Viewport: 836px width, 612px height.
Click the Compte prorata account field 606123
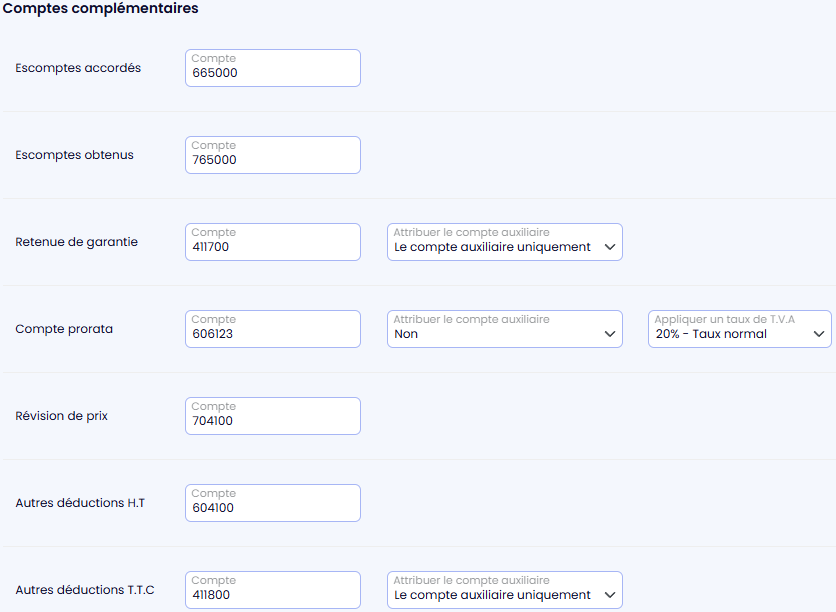[272, 329]
